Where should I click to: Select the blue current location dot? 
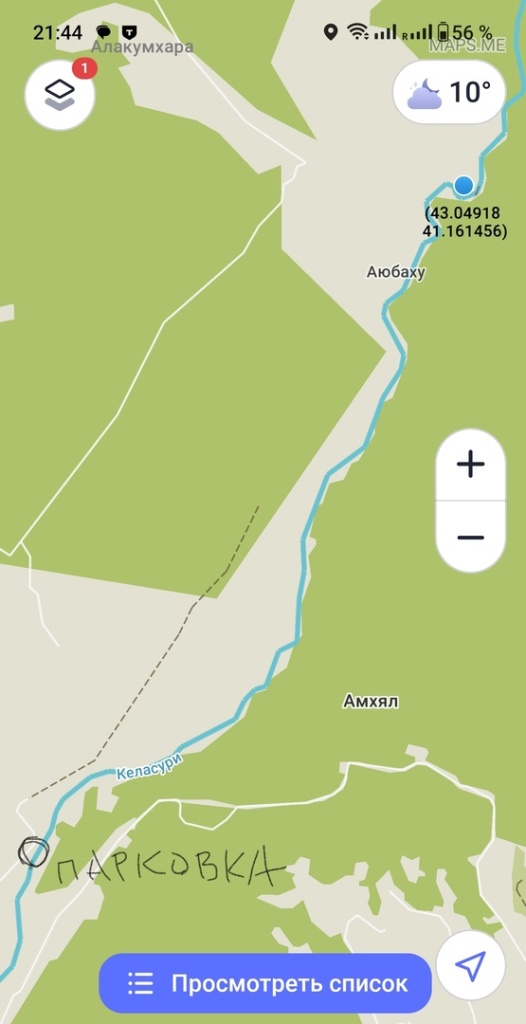coord(463,185)
